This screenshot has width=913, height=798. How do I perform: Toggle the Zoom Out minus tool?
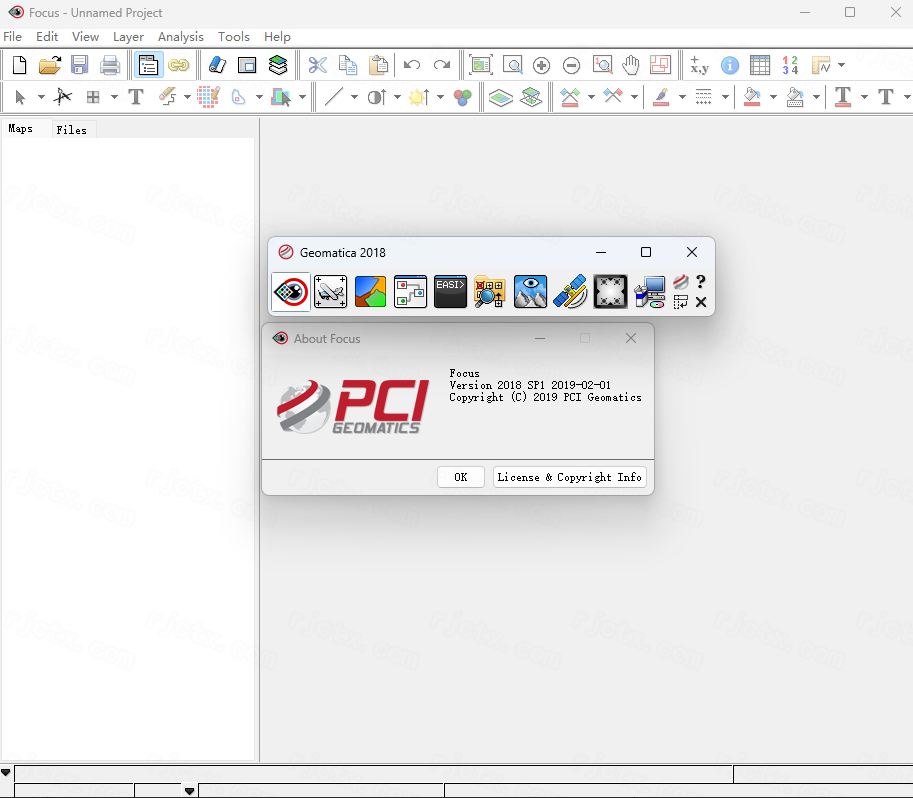[x=571, y=66]
